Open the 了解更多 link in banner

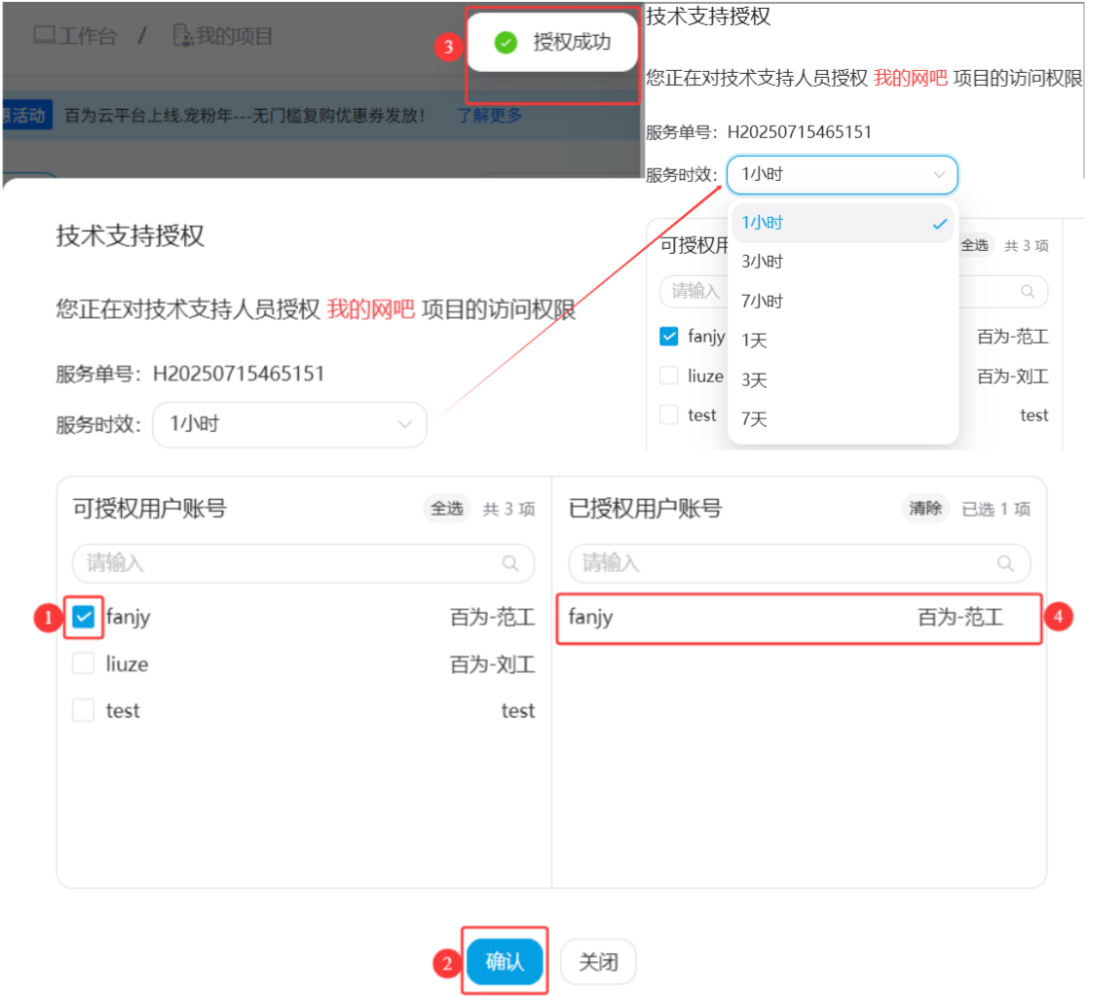pos(490,116)
